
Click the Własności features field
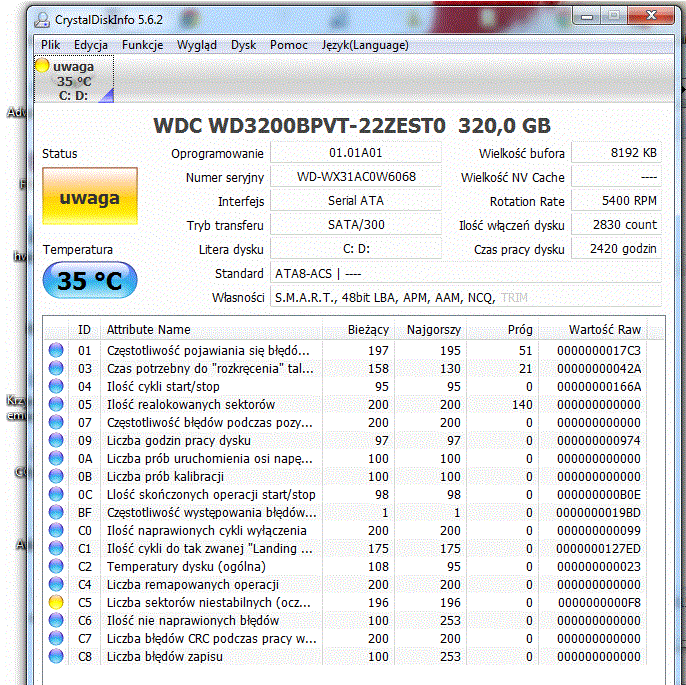click(x=466, y=298)
